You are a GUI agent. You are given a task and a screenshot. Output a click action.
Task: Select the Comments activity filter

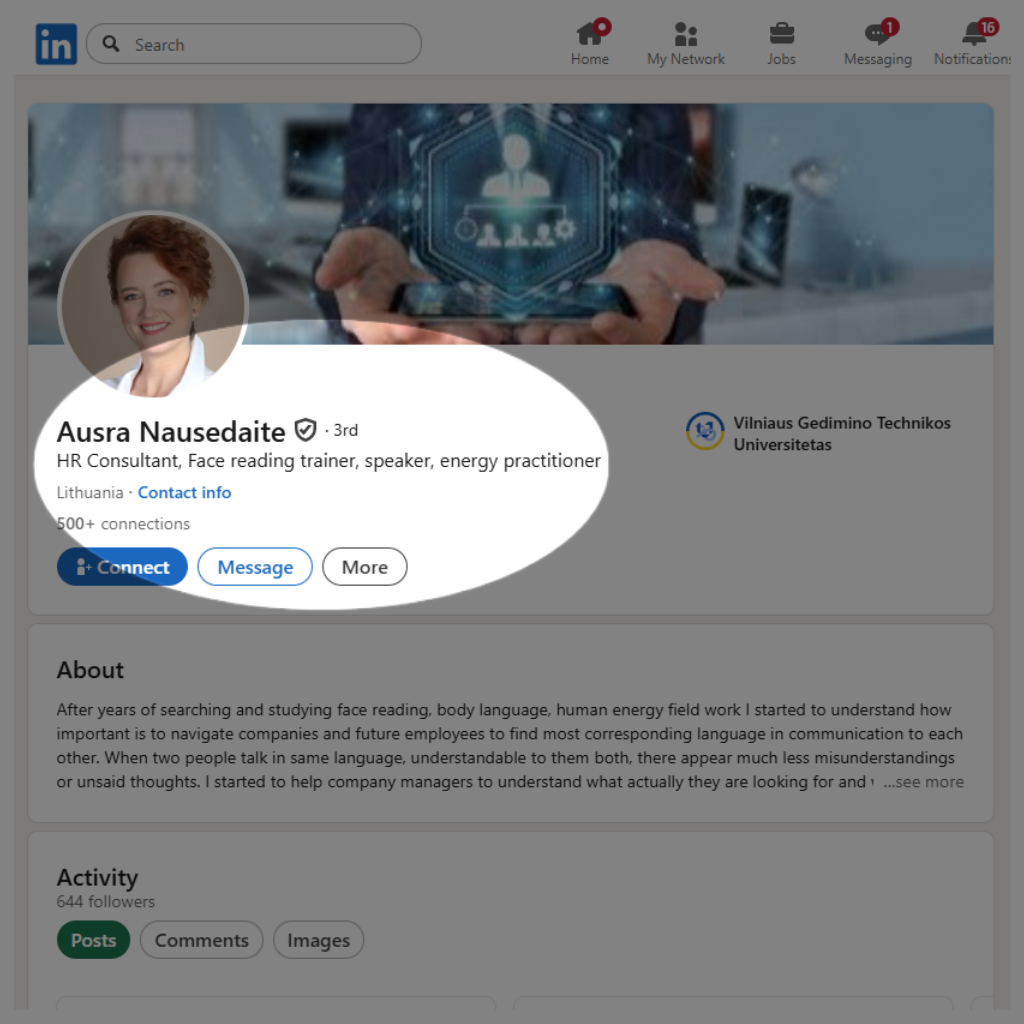click(201, 940)
